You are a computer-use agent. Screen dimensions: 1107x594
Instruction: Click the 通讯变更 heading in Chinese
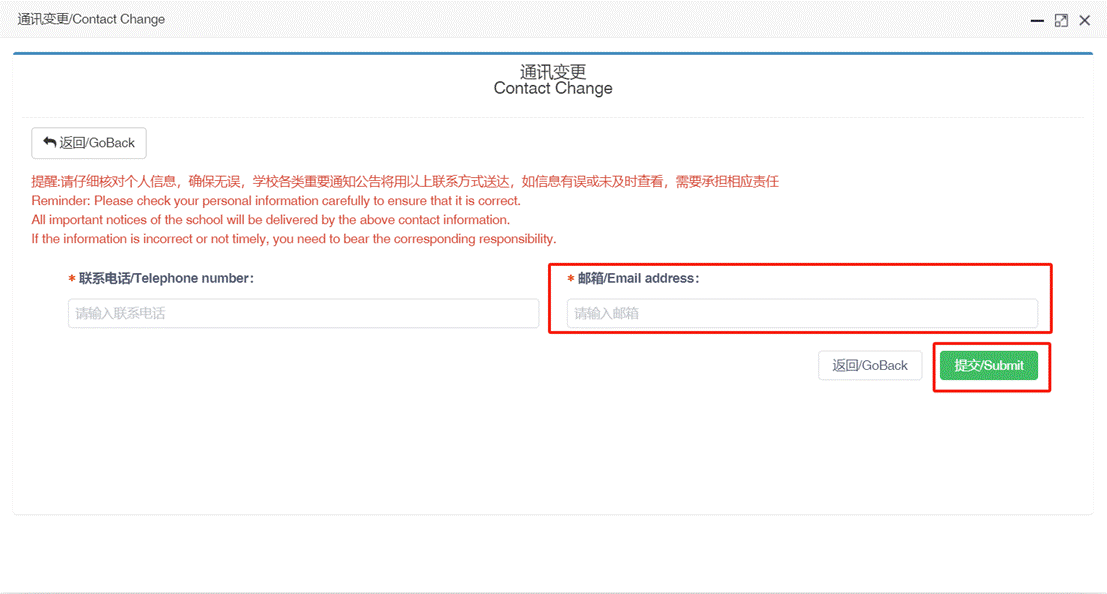552,72
